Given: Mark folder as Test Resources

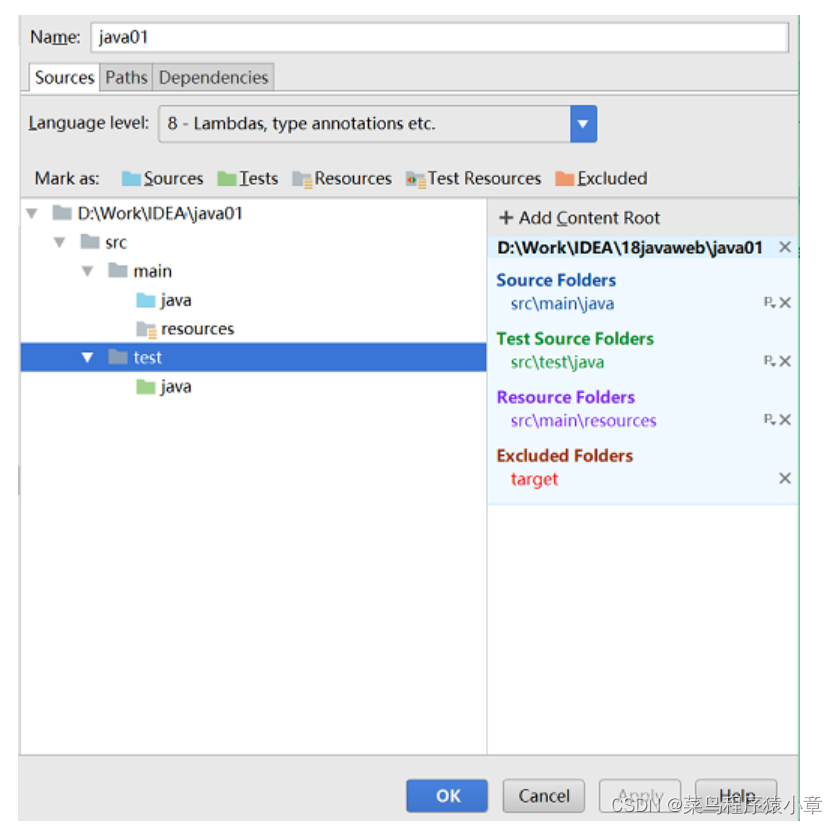Looking at the screenshot, I should point(473,178).
